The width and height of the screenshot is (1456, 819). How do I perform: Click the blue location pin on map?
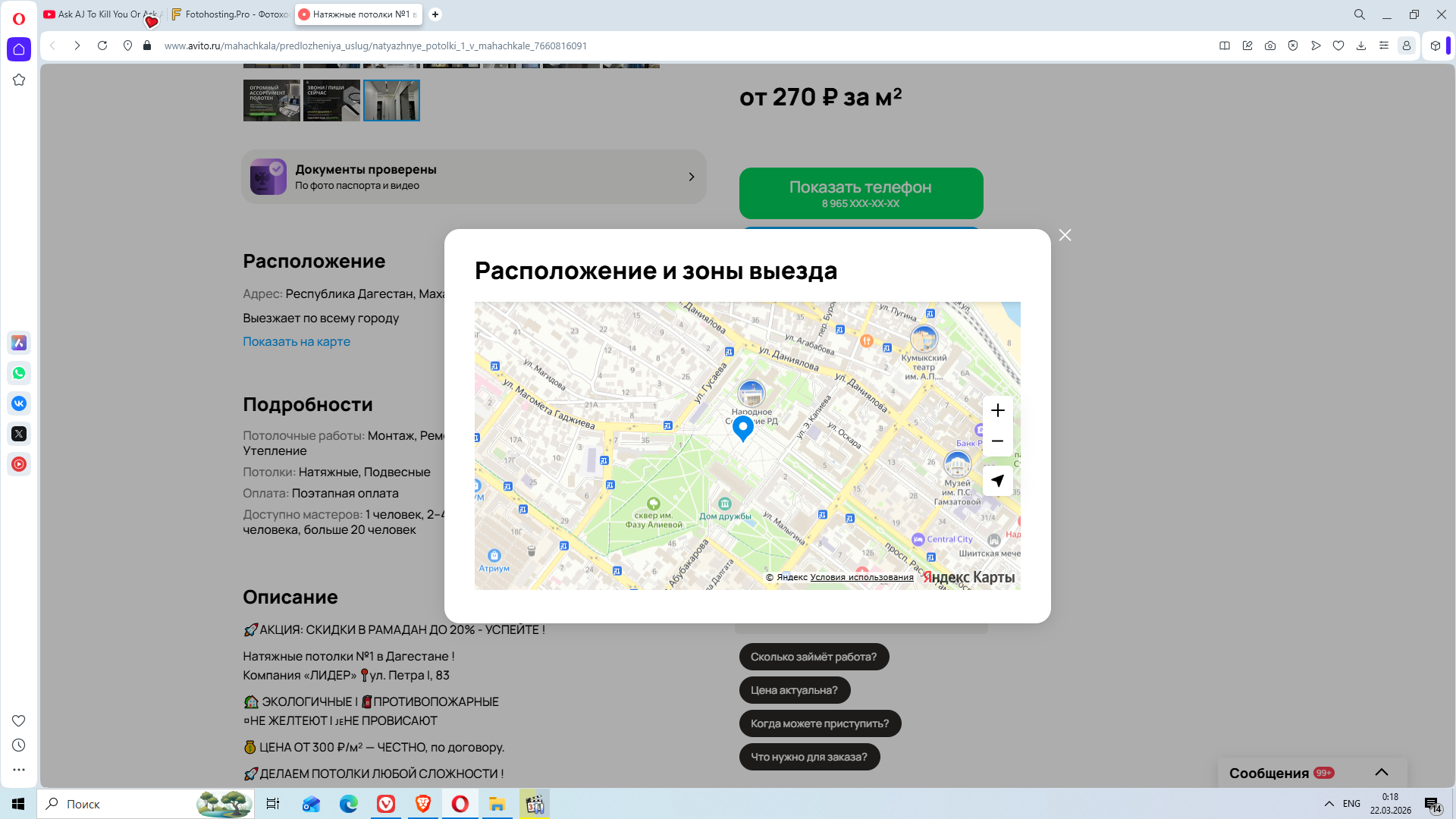point(742,427)
